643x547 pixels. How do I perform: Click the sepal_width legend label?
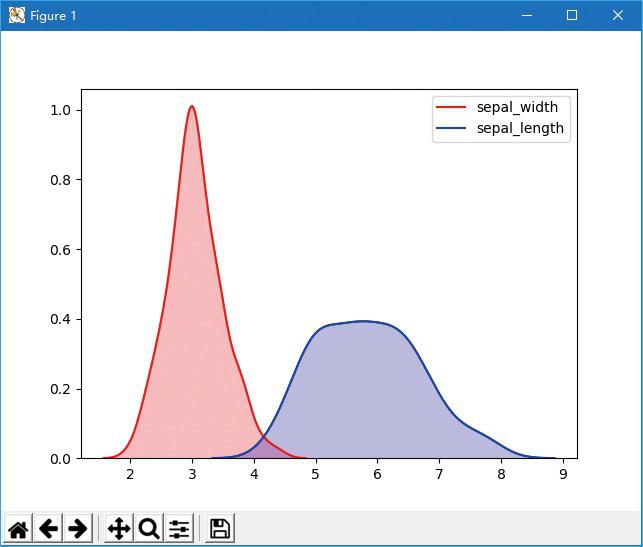[517, 107]
